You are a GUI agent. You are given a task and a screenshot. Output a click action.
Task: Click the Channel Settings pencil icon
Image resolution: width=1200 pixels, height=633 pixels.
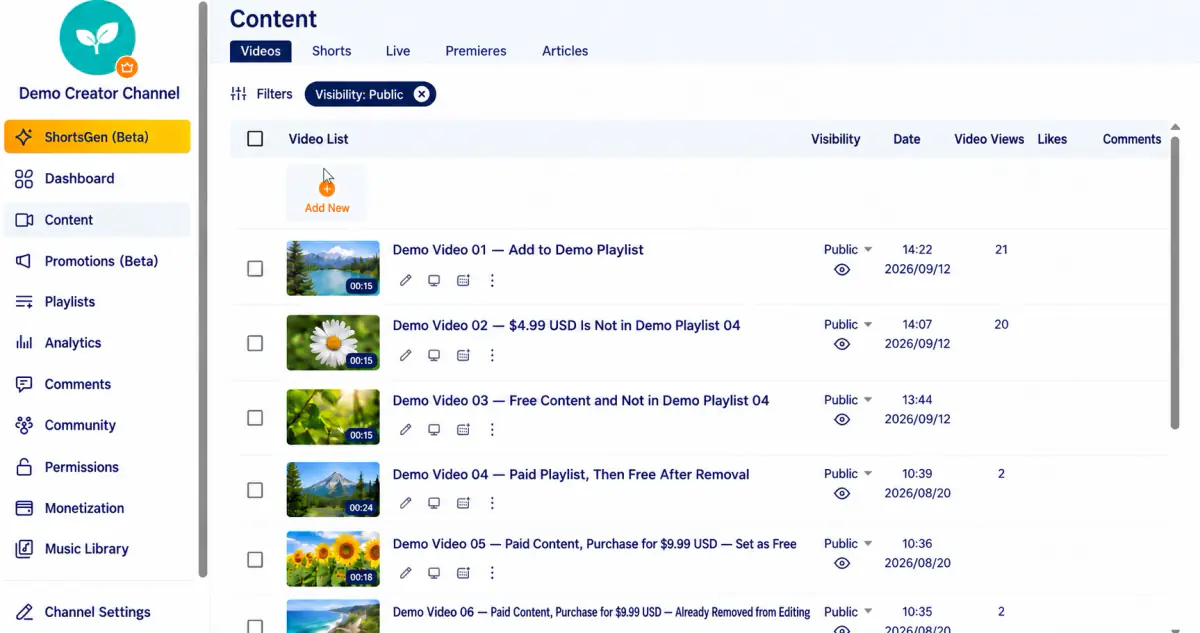point(24,612)
